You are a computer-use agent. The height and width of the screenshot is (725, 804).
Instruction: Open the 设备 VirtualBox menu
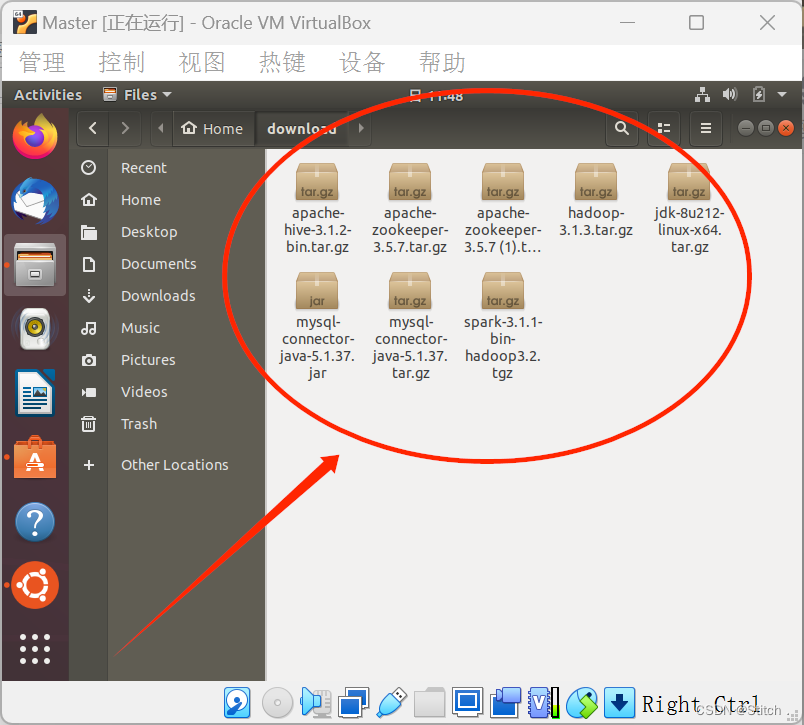(x=362, y=63)
